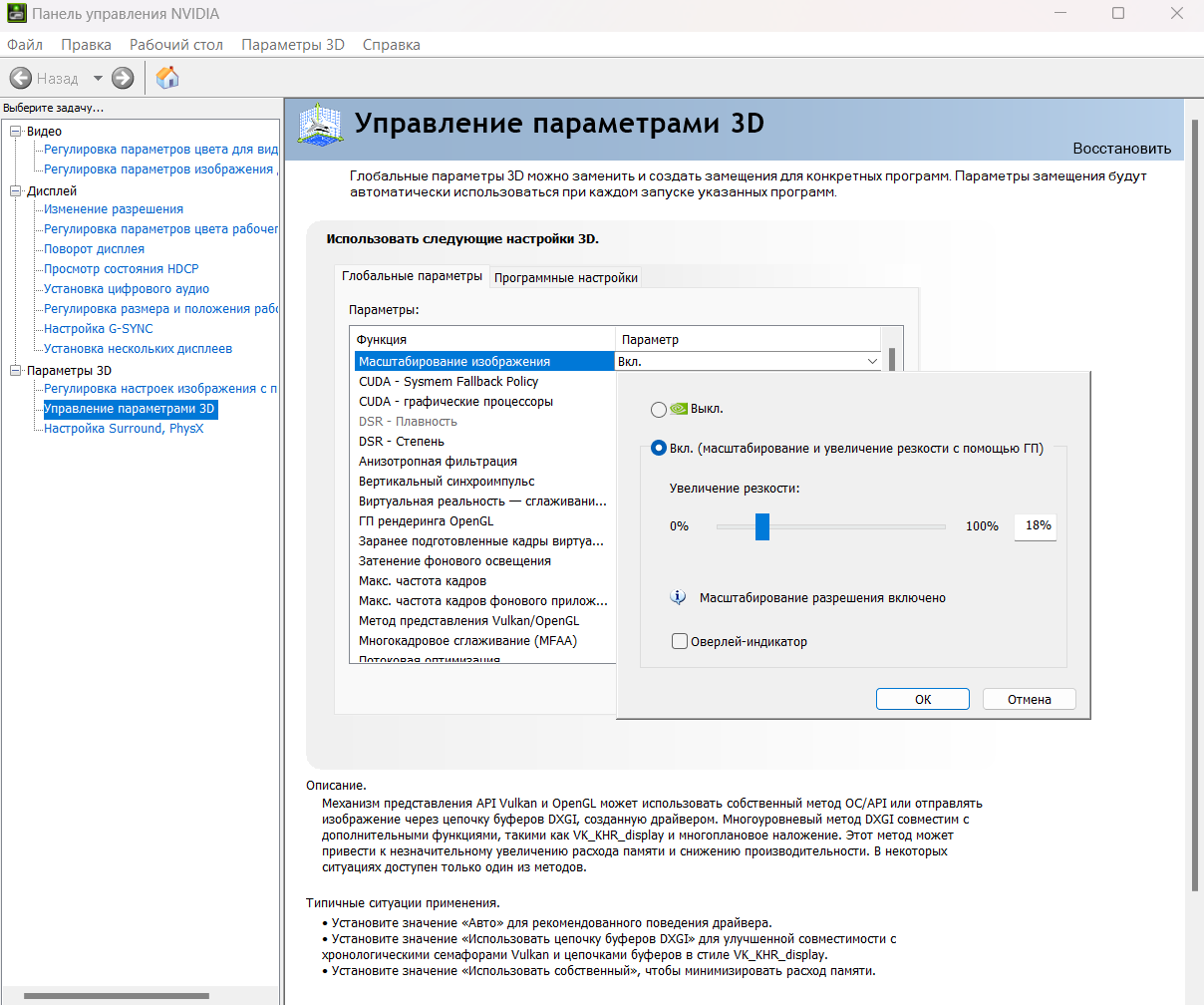Open Регулировка параметров цвета рабочего стола
This screenshot has width=1204, height=1005.
160,229
